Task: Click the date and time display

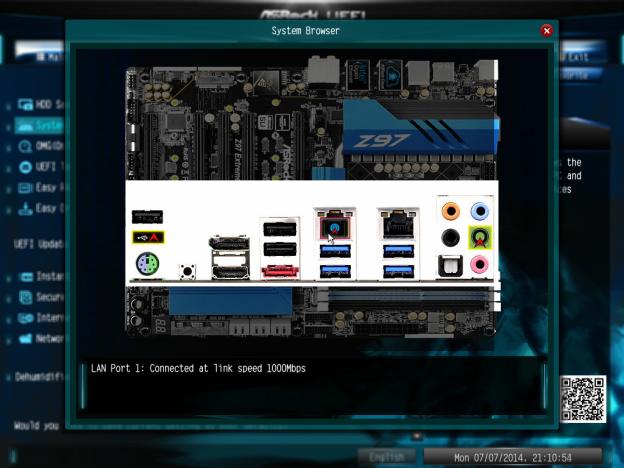Action: click(x=513, y=457)
